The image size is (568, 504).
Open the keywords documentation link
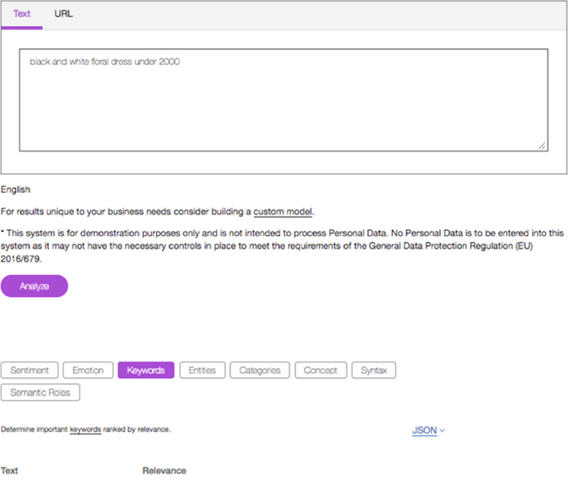85,430
